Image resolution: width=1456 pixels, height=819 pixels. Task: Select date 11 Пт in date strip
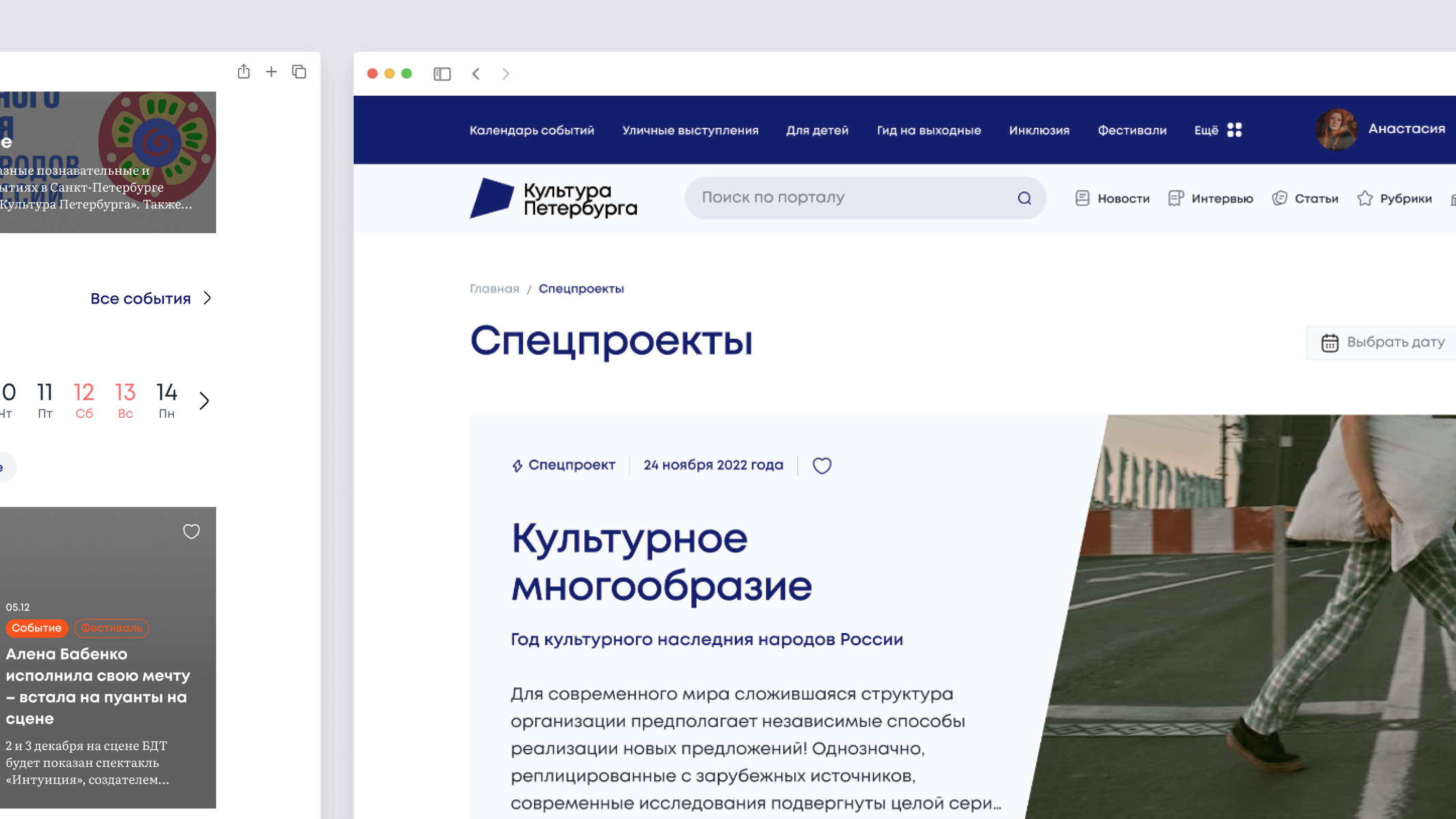coord(45,400)
